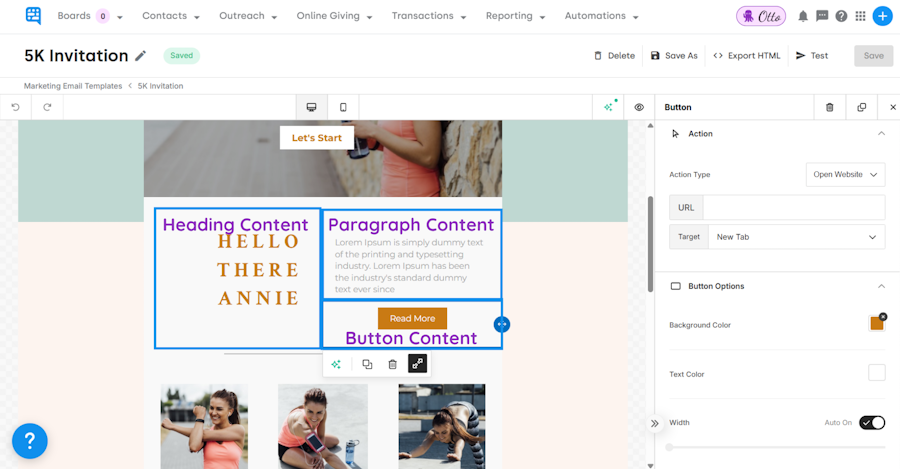Open the help question mark in top bar
Viewport: 900px width, 469px height.
[841, 16]
